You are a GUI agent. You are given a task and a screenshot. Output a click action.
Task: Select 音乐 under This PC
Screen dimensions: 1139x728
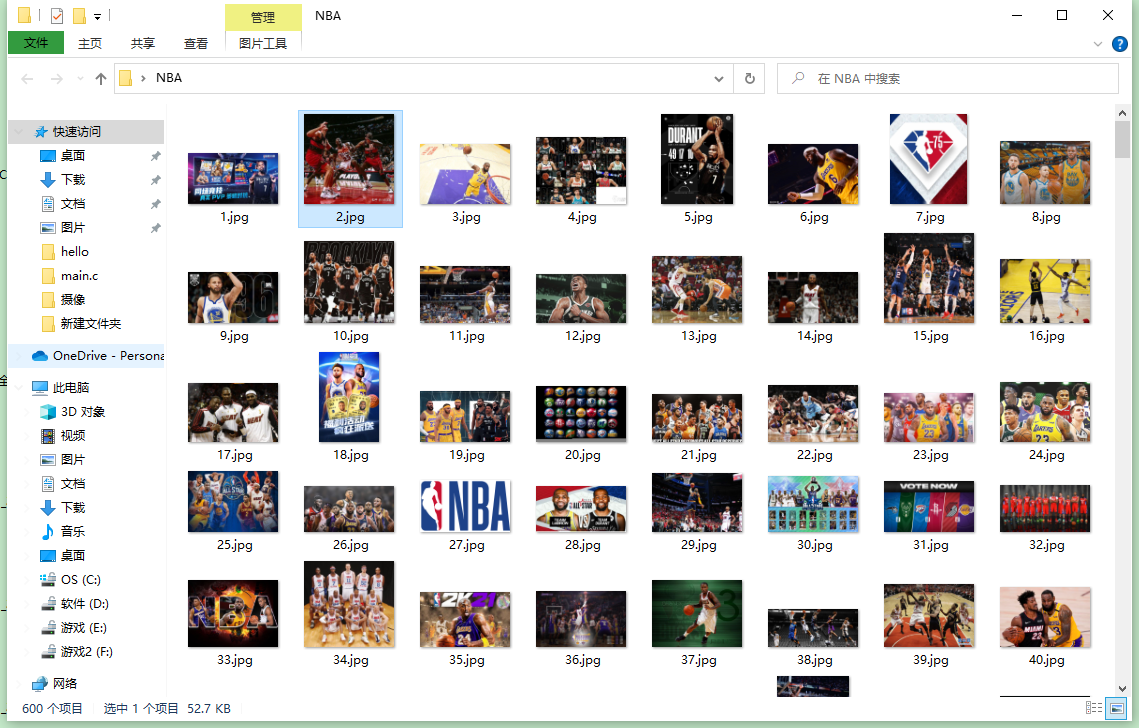point(73,532)
